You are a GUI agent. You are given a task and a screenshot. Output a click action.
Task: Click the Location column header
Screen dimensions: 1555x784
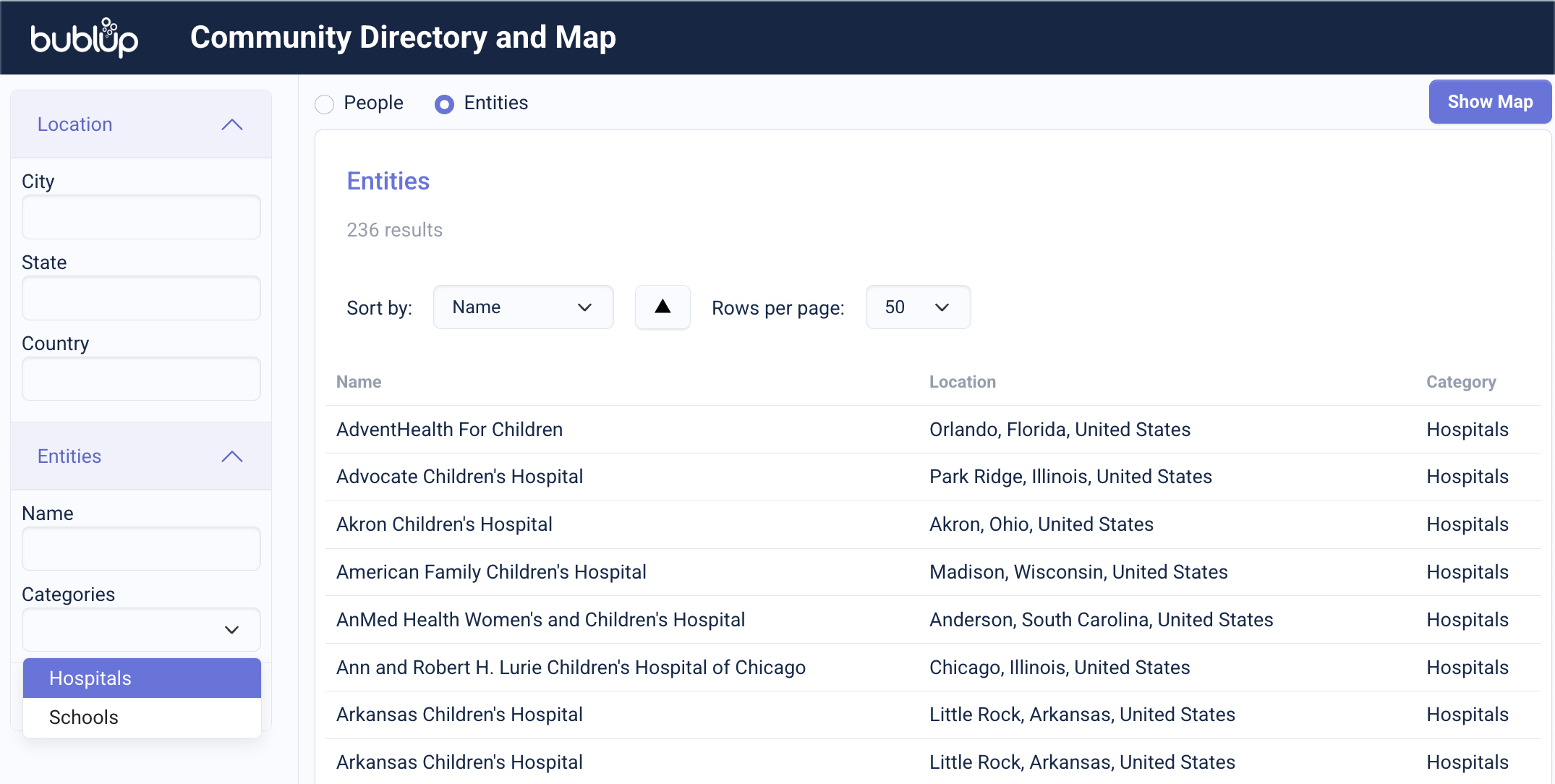tap(963, 382)
